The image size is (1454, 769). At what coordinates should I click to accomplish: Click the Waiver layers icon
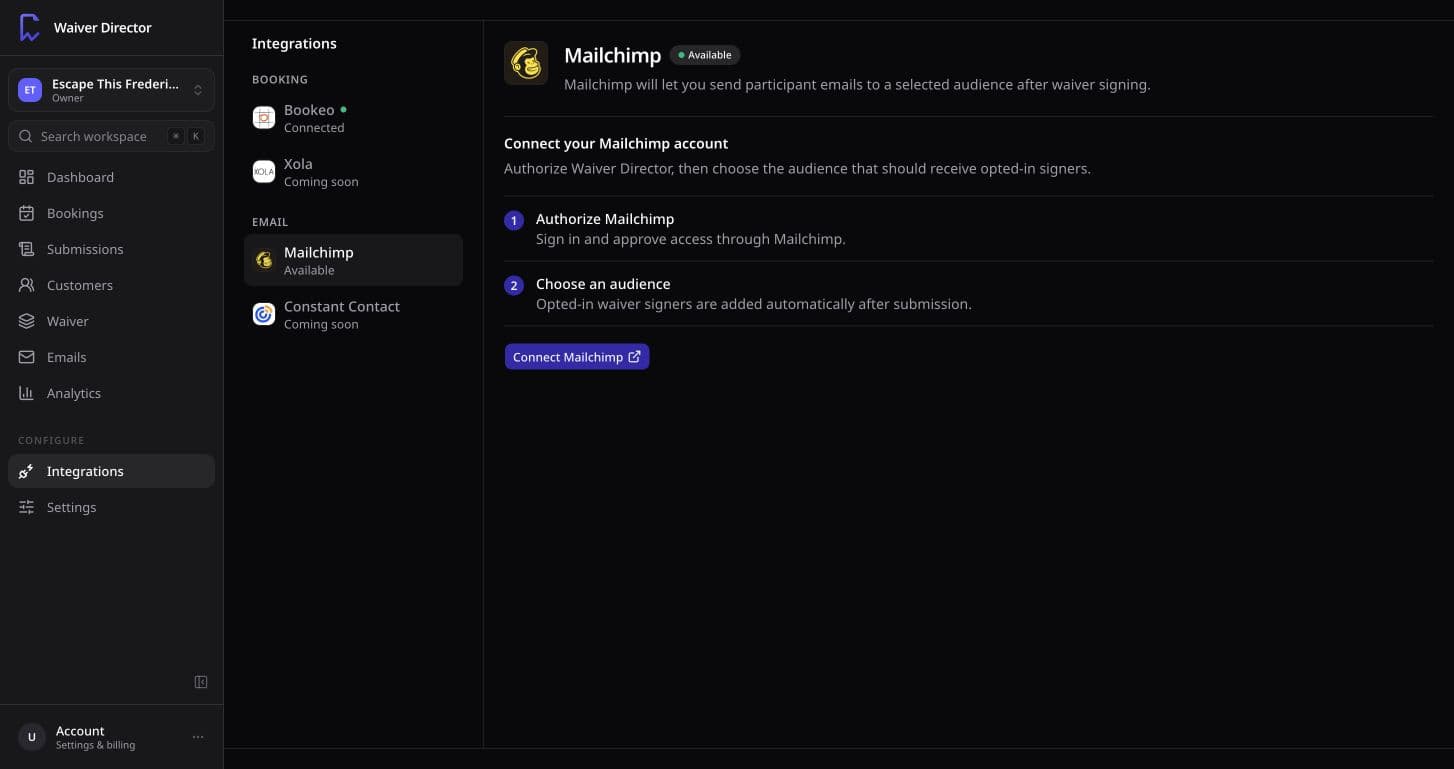pos(27,321)
